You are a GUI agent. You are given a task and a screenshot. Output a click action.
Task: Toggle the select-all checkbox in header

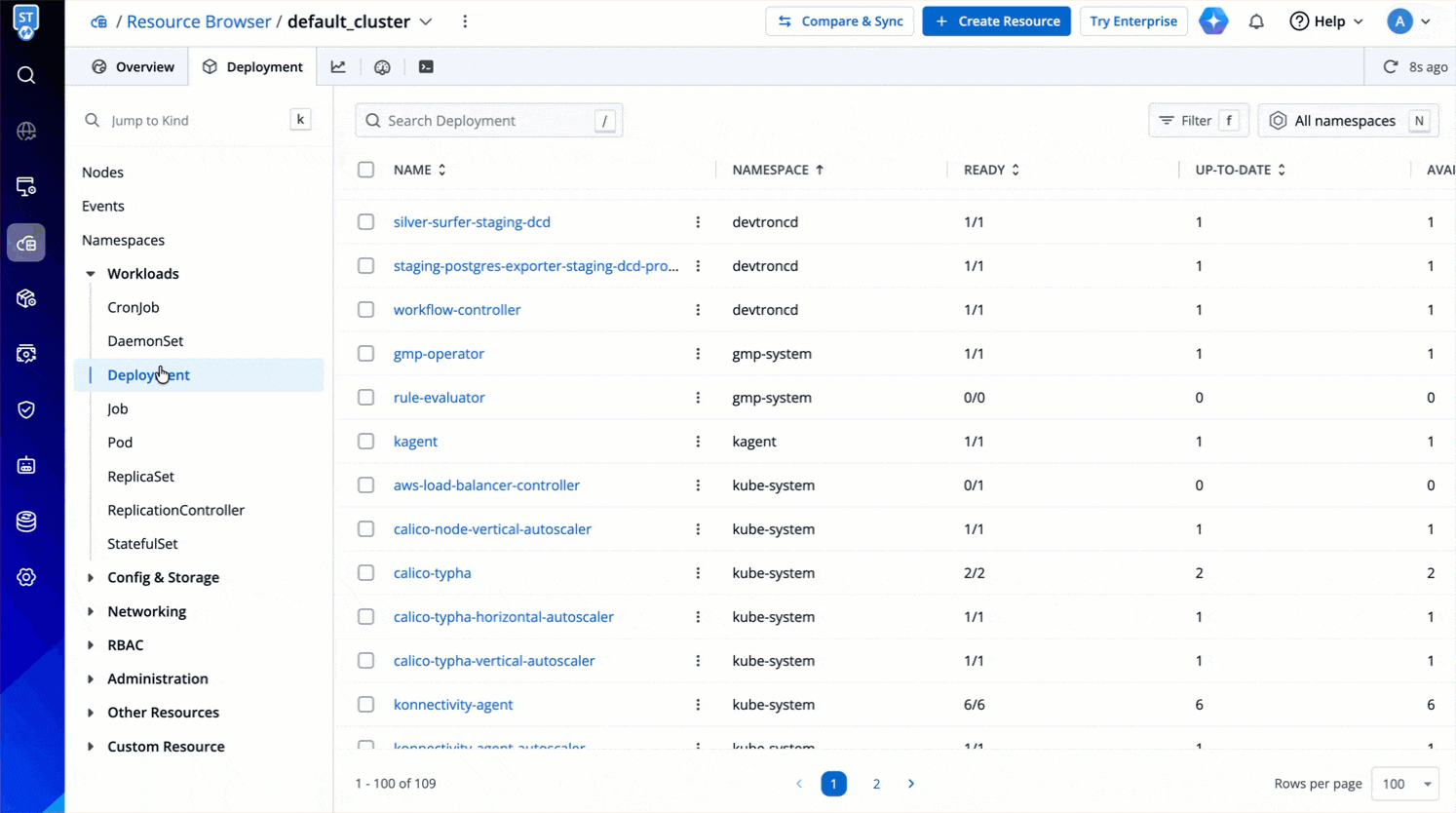tap(365, 170)
